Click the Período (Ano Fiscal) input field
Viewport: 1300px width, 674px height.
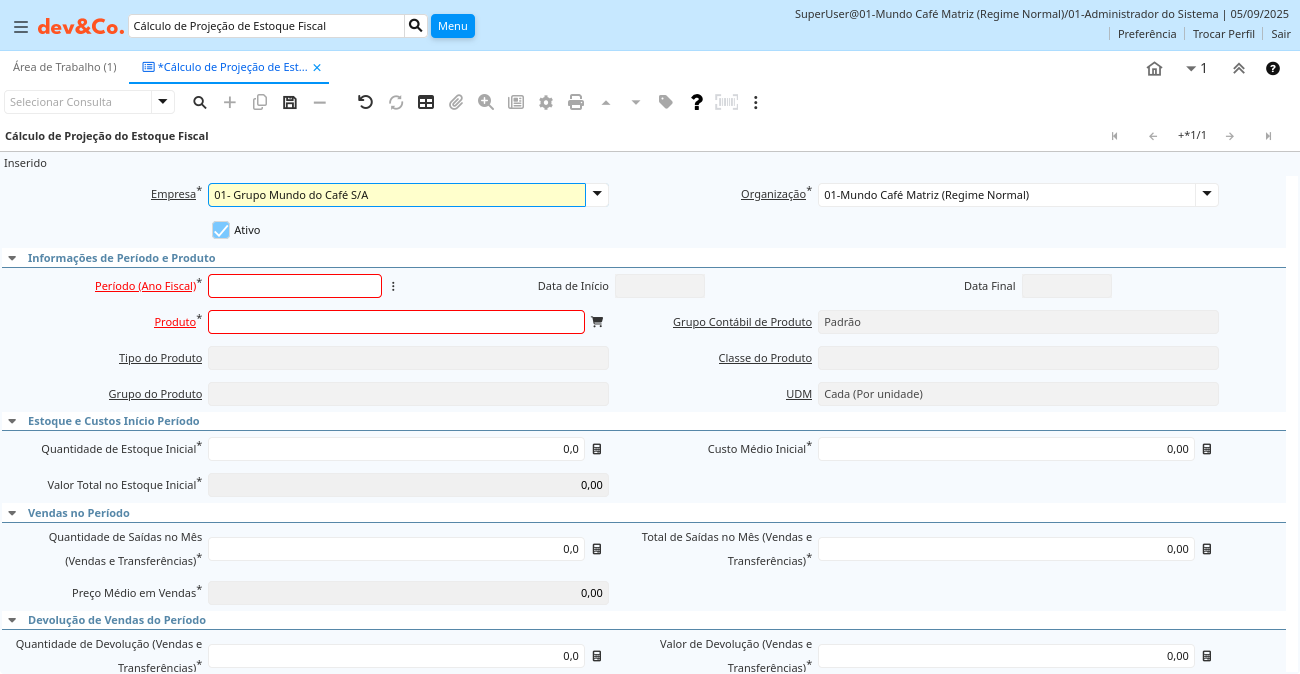295,286
